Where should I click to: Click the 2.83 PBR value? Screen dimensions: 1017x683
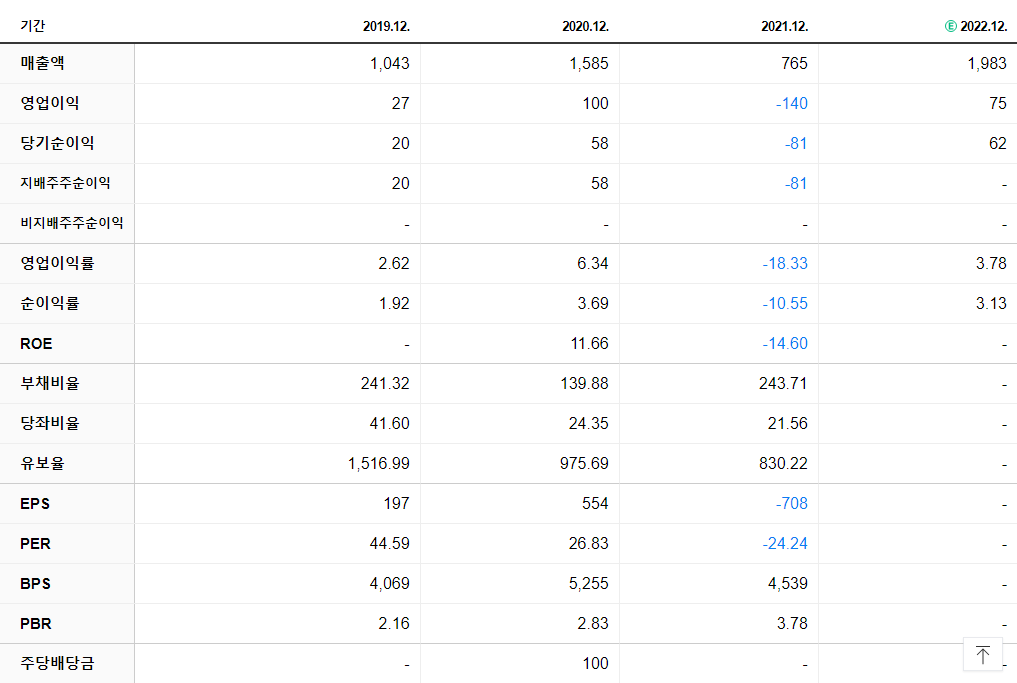592,624
